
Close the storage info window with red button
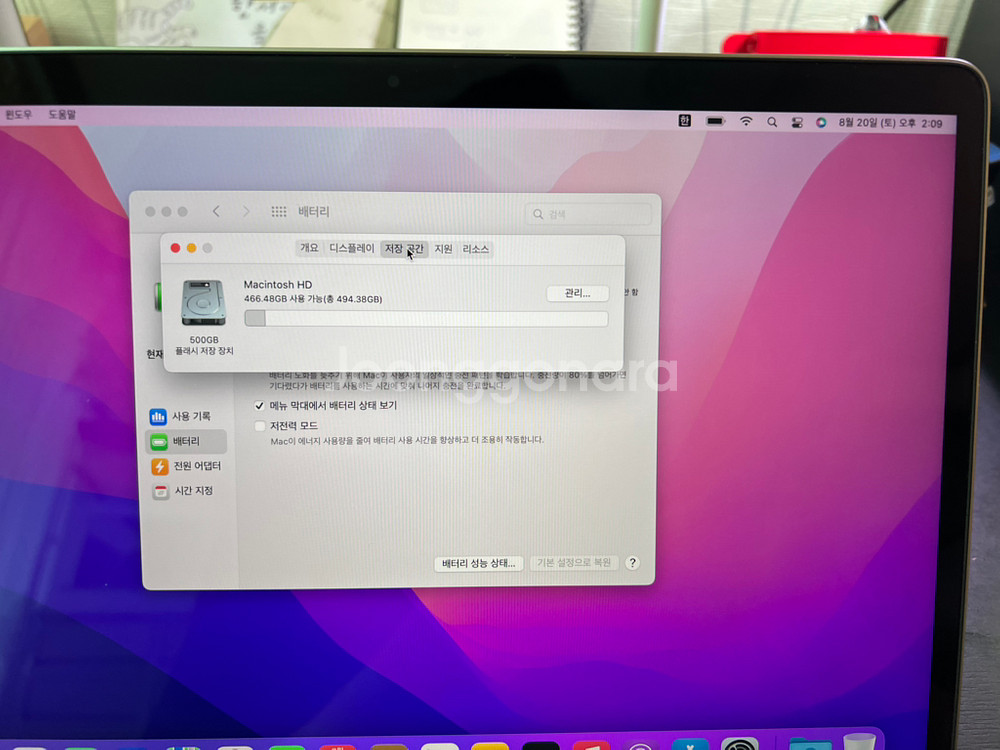click(175, 247)
